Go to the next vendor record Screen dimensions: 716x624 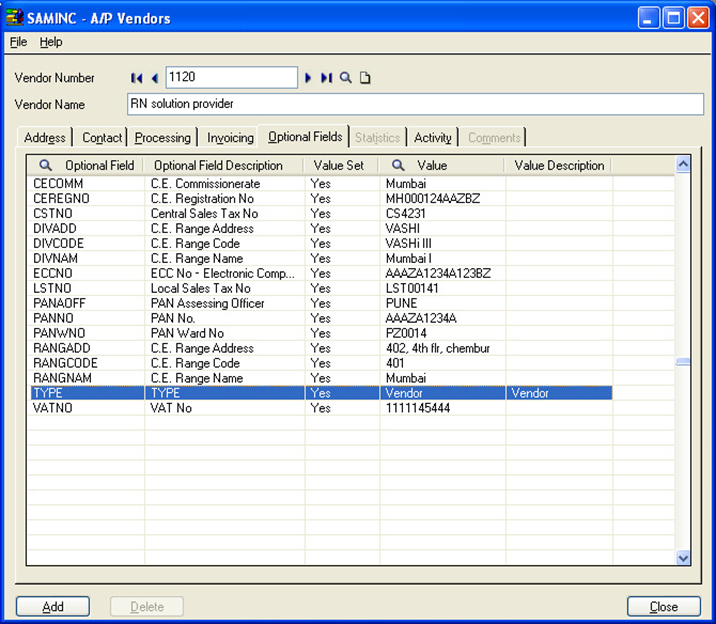308,78
